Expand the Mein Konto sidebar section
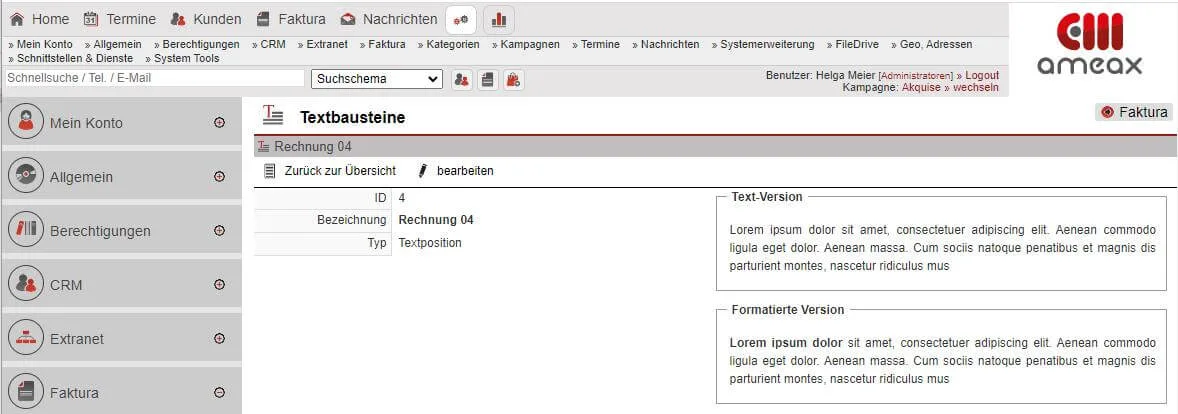 [x=219, y=123]
